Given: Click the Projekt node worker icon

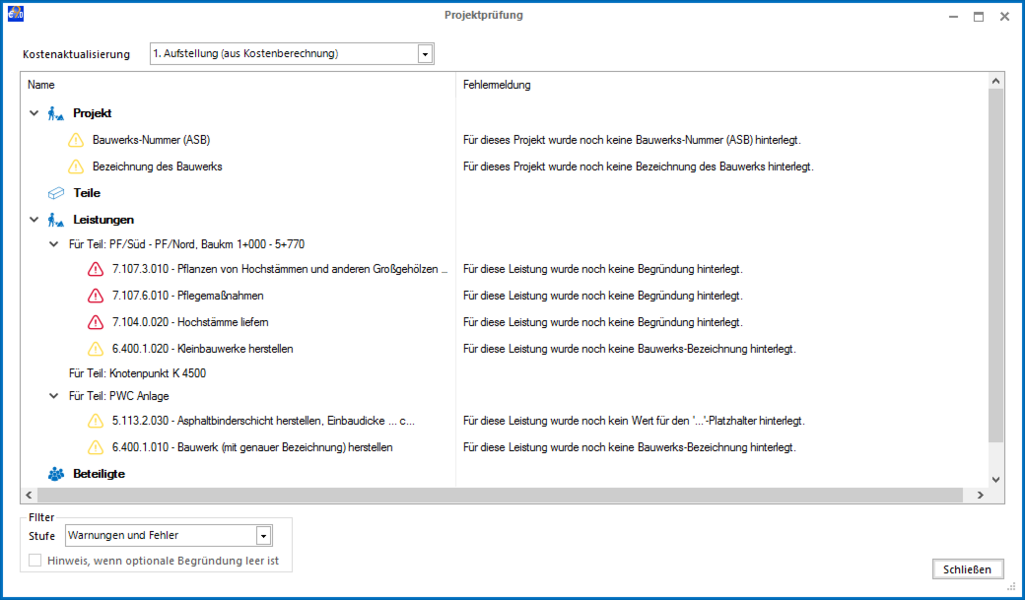Looking at the screenshot, I should coord(56,114).
